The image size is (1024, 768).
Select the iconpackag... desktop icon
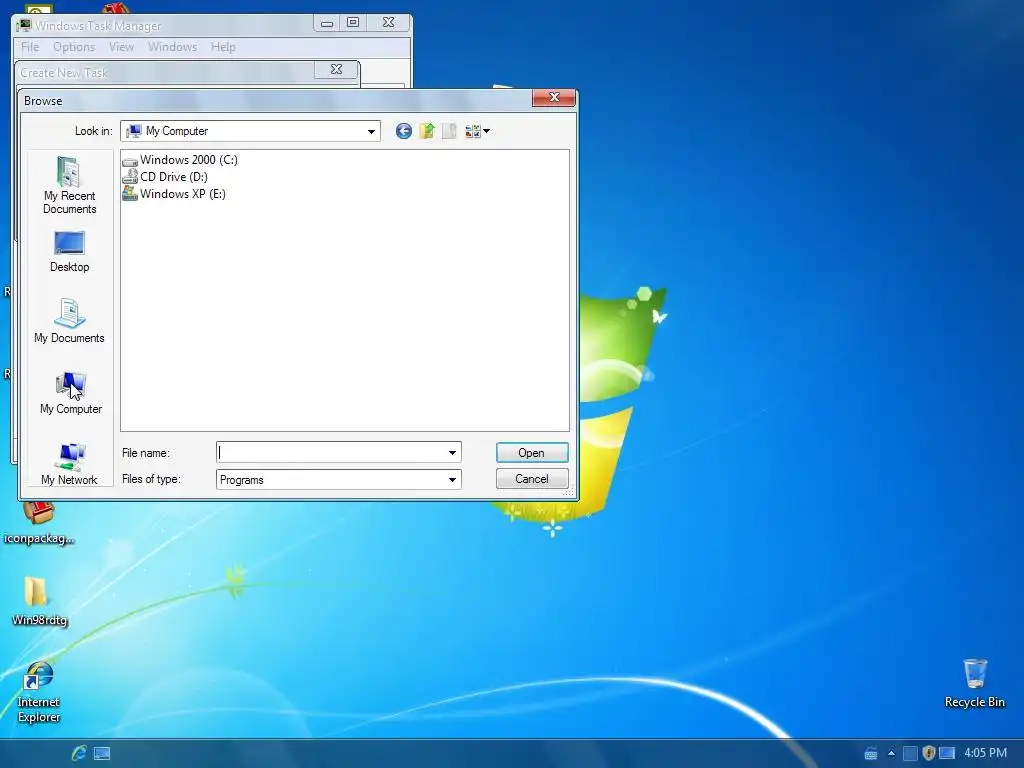(39, 523)
